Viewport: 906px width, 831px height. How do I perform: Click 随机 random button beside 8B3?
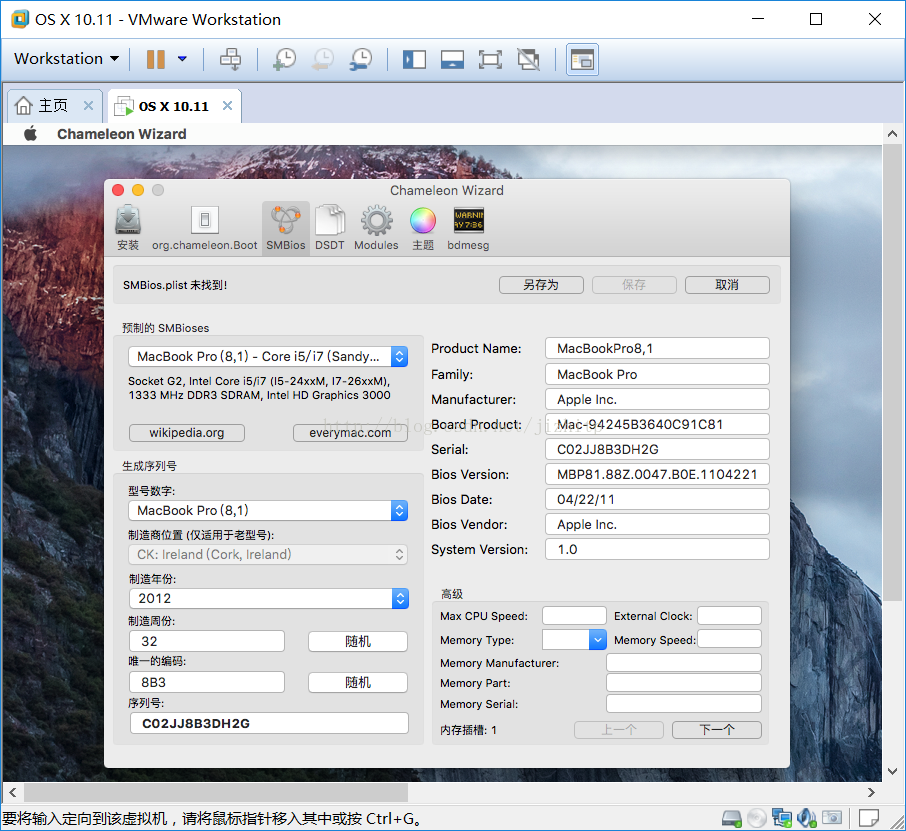358,682
